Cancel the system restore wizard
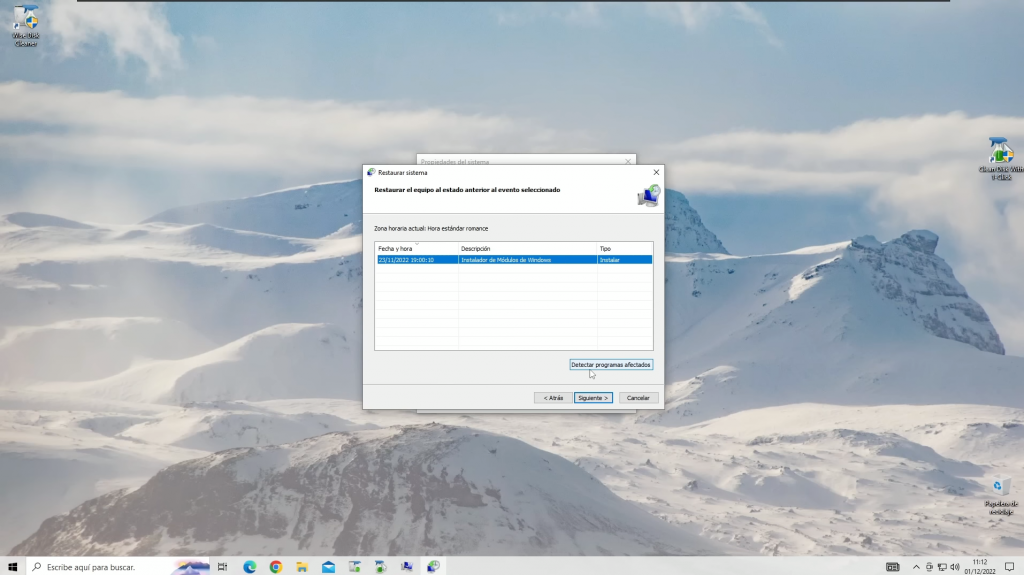1024x575 pixels. (639, 397)
